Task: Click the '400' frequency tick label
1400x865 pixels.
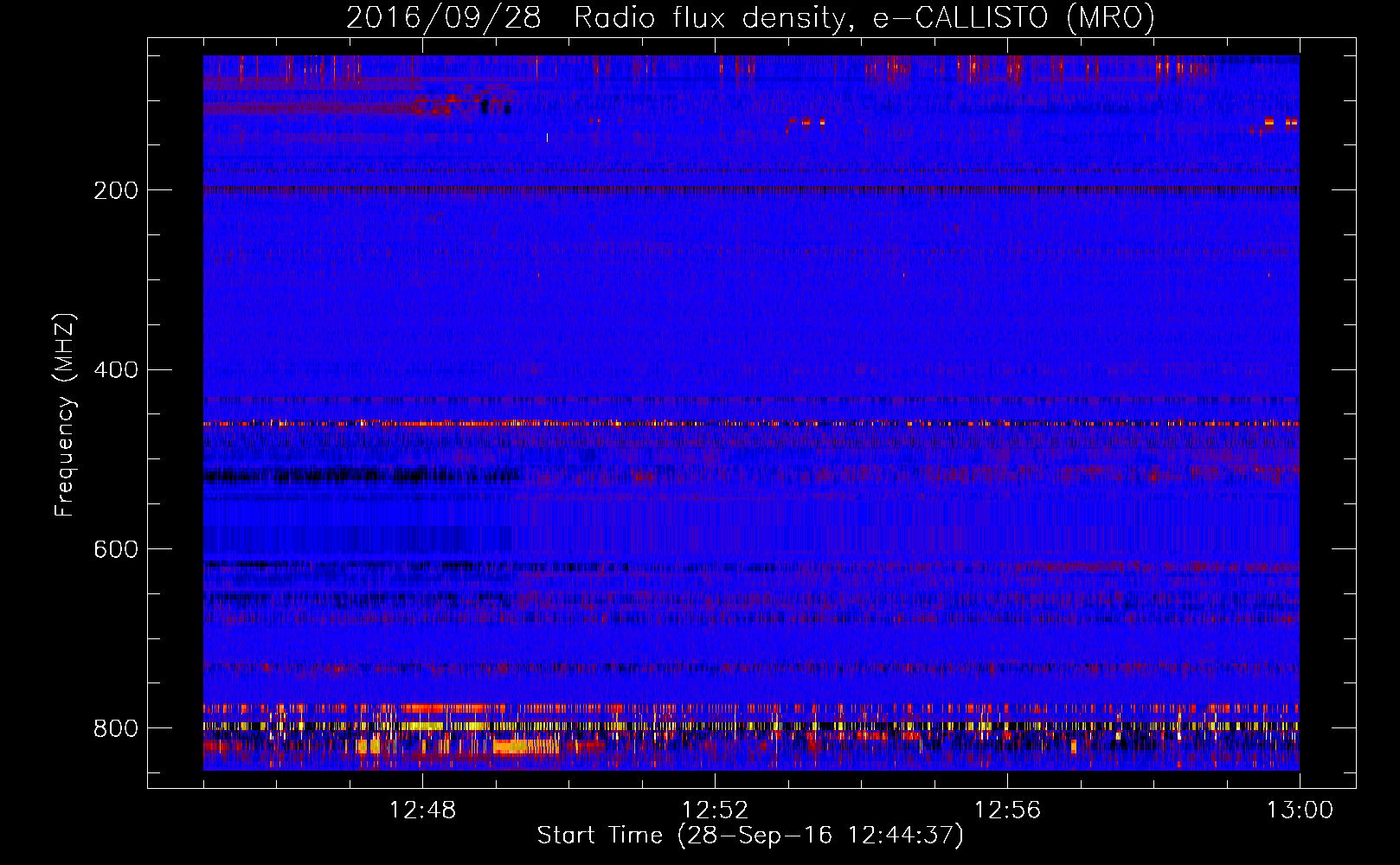Action: coord(116,370)
